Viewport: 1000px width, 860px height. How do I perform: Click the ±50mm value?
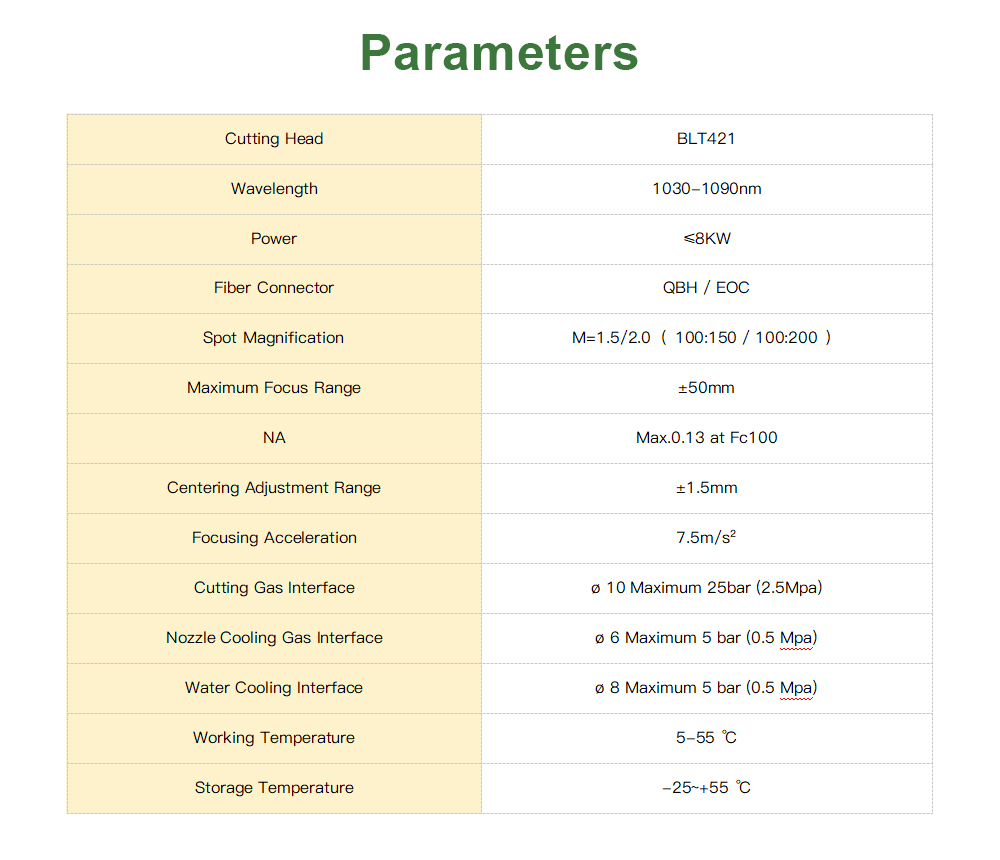pyautogui.click(x=706, y=388)
